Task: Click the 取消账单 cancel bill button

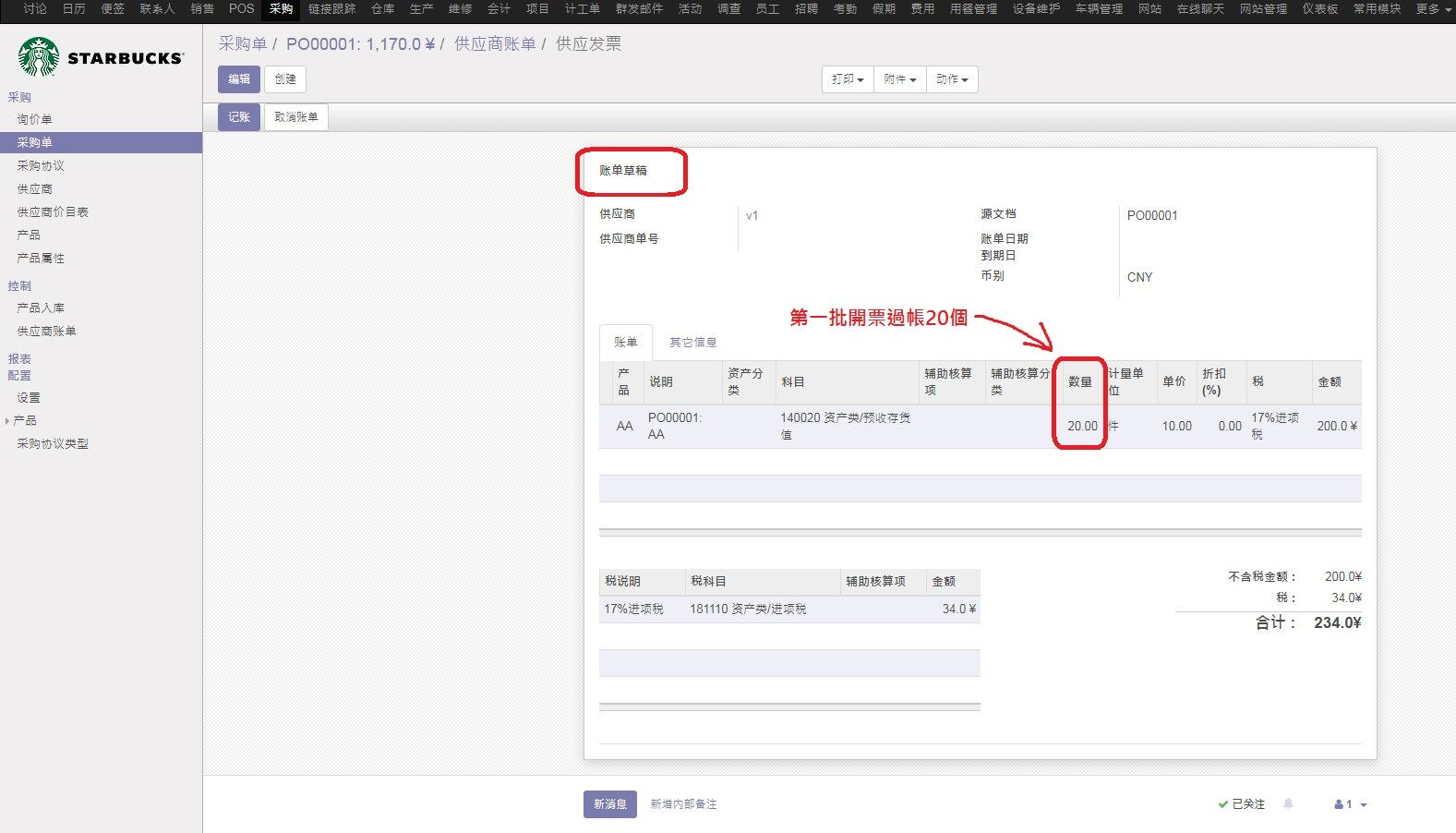Action: (x=296, y=117)
